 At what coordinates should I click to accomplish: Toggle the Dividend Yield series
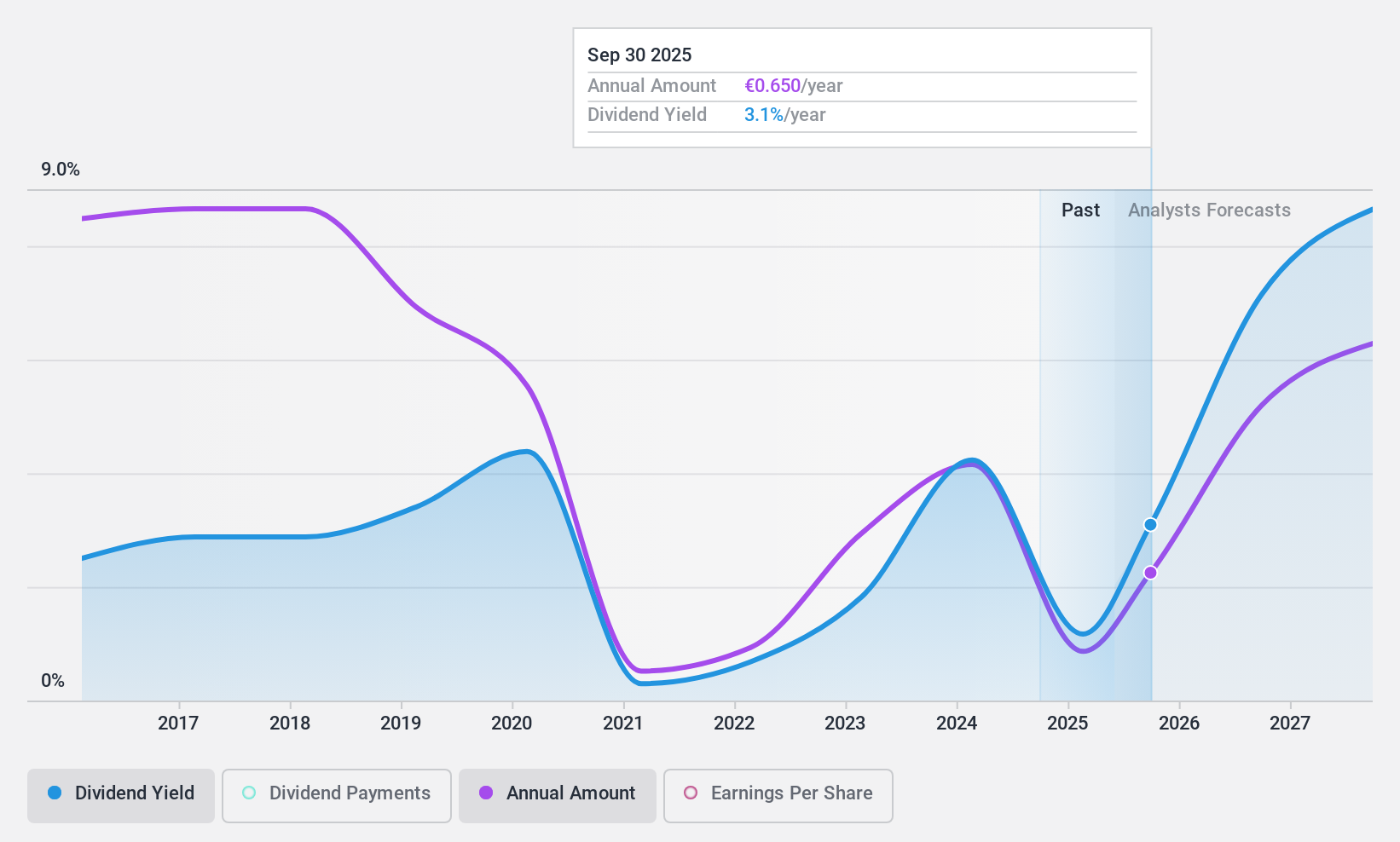(x=121, y=796)
